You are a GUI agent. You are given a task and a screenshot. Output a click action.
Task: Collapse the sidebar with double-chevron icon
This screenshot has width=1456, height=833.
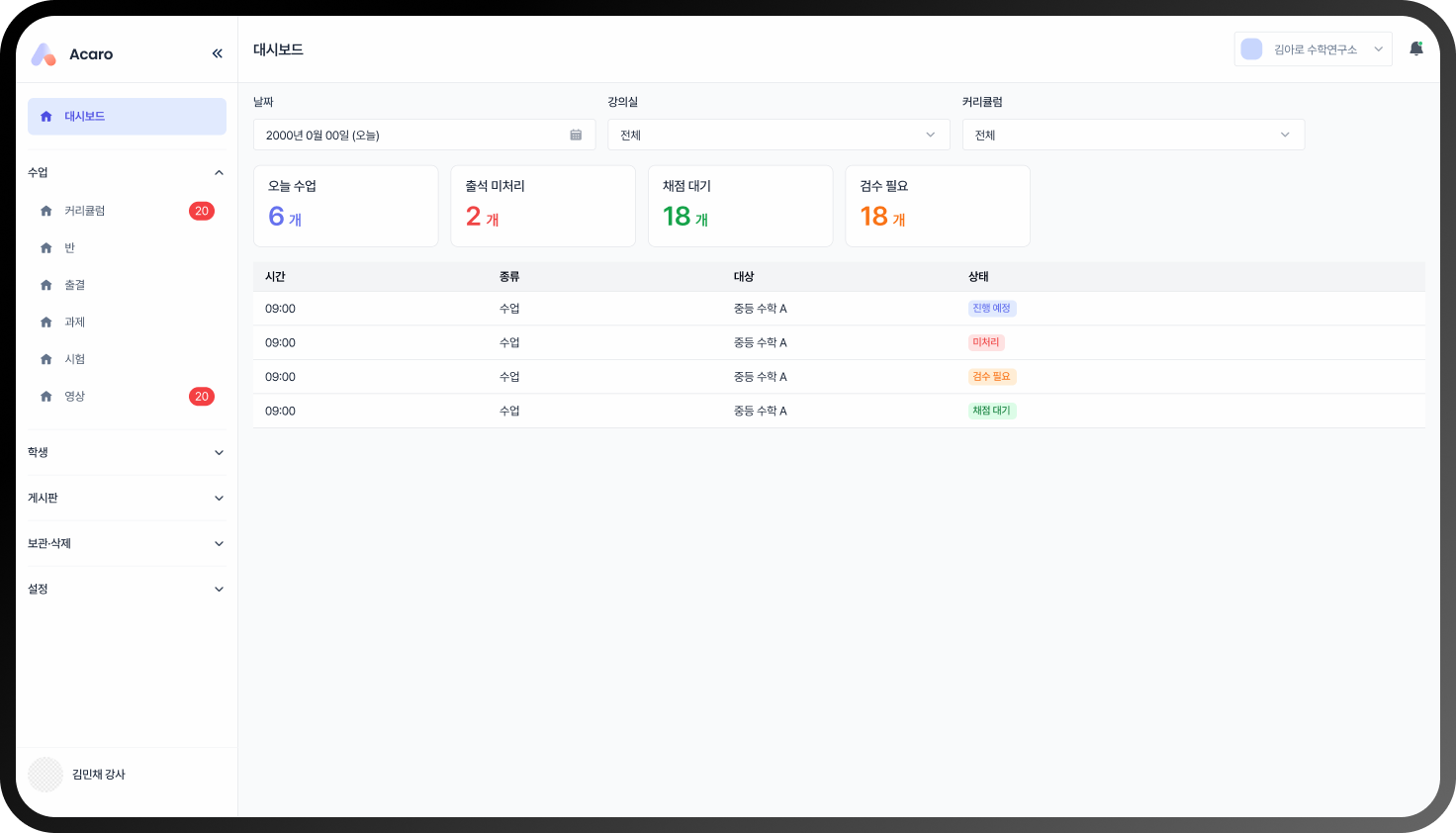tap(217, 53)
